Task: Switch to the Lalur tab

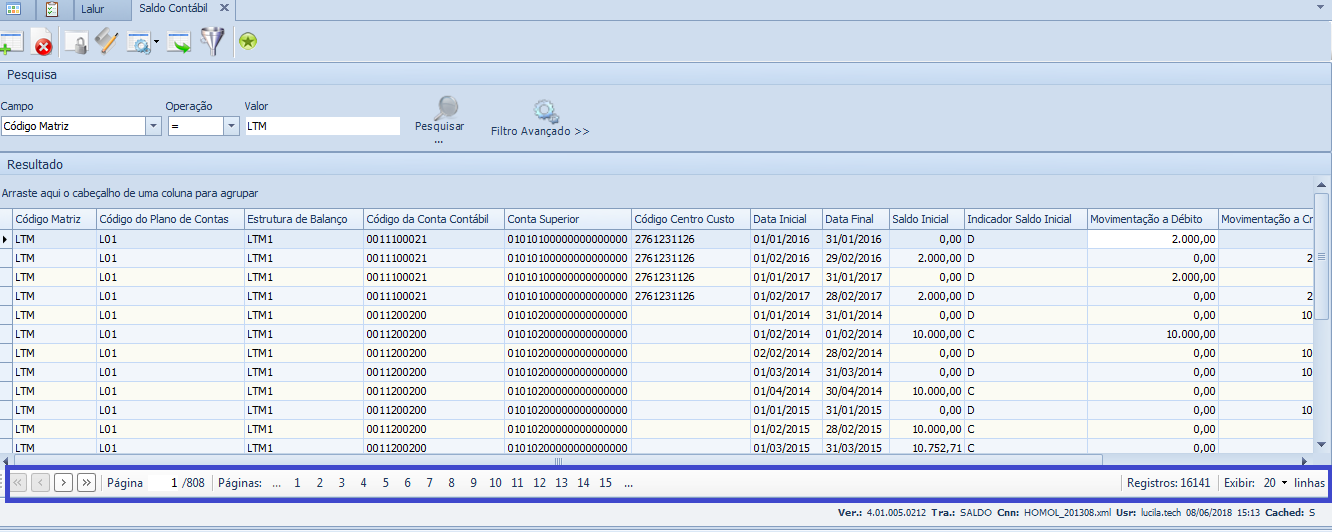Action: coord(92,9)
